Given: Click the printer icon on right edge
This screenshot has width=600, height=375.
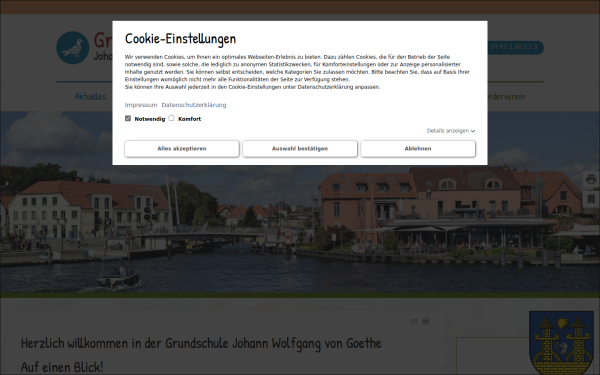Looking at the screenshot, I should click(x=591, y=179).
